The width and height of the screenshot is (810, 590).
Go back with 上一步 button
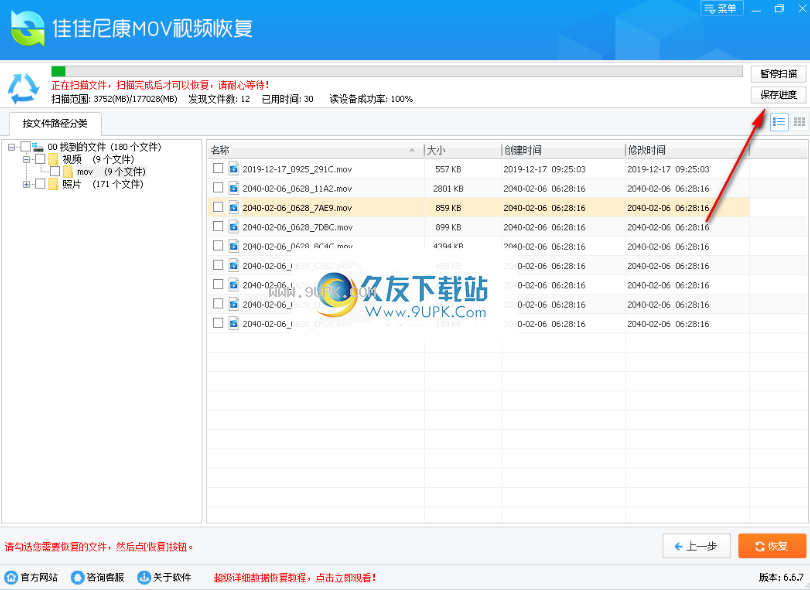tap(696, 546)
